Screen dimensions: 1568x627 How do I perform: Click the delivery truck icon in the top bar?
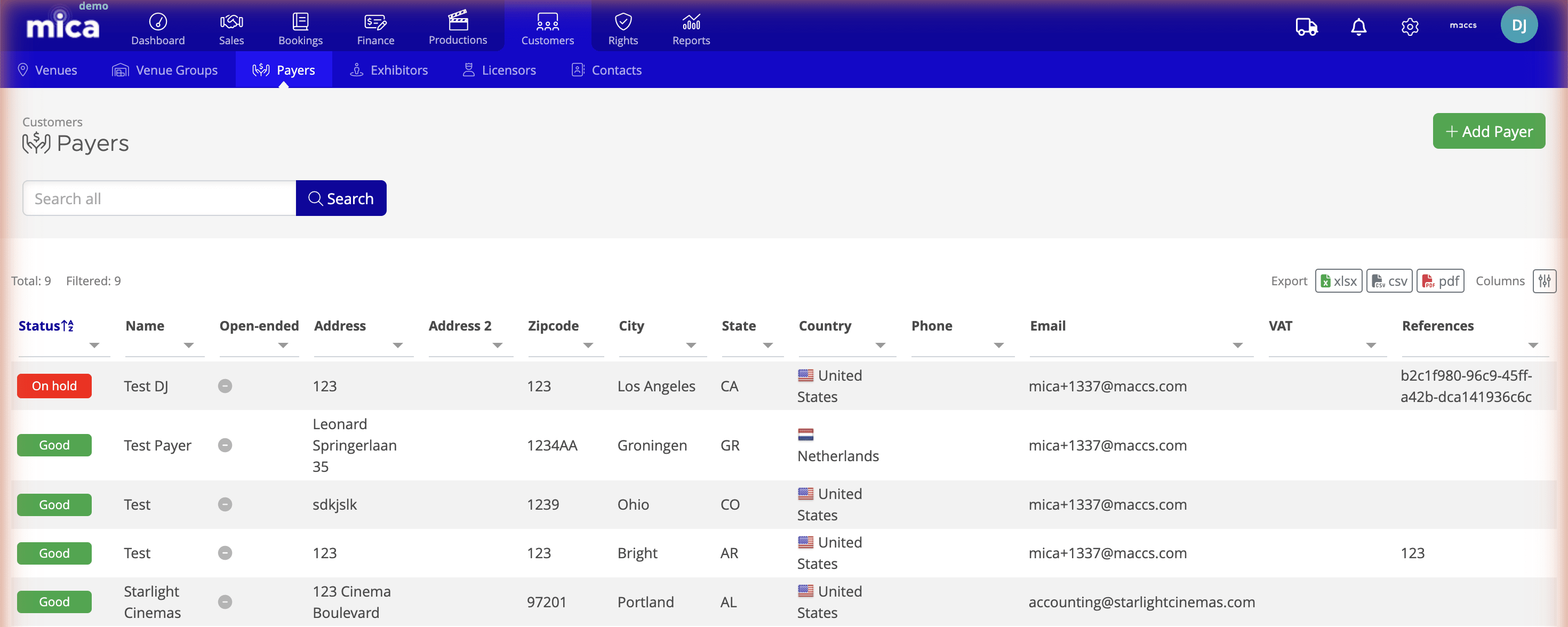click(x=1306, y=27)
